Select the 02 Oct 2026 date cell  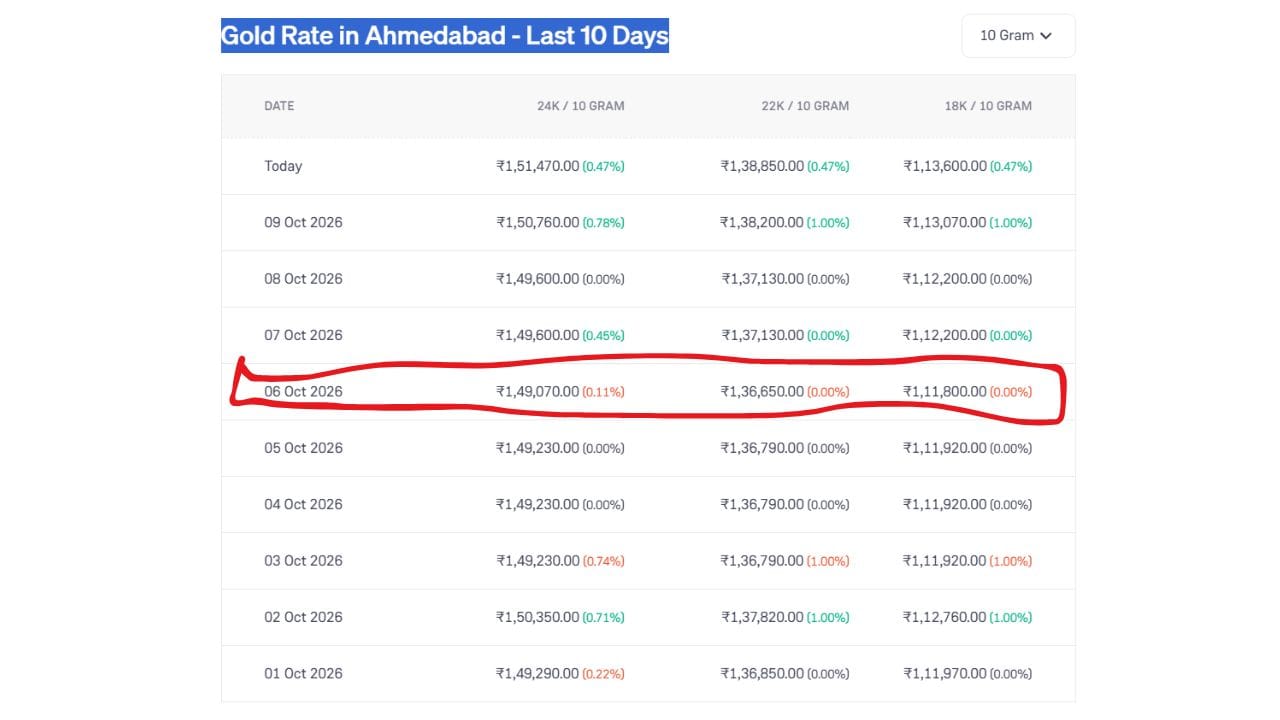pyautogui.click(x=303, y=617)
